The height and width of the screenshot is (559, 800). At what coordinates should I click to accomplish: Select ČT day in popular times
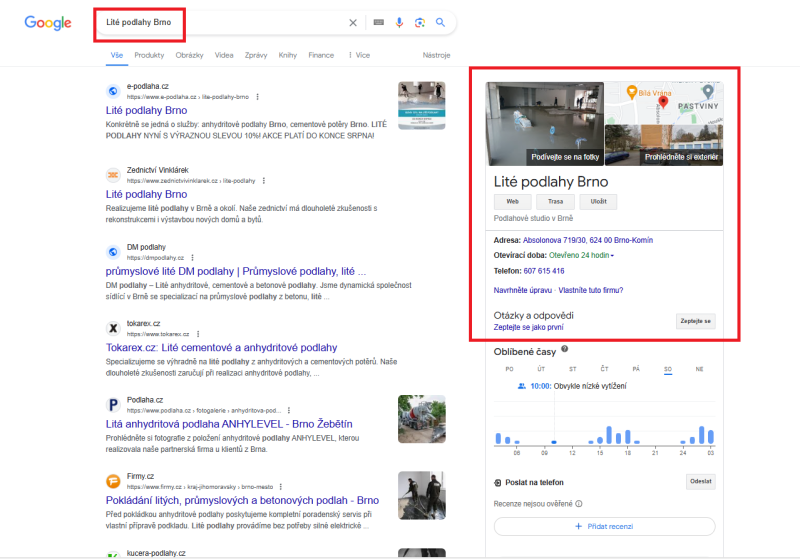(605, 369)
